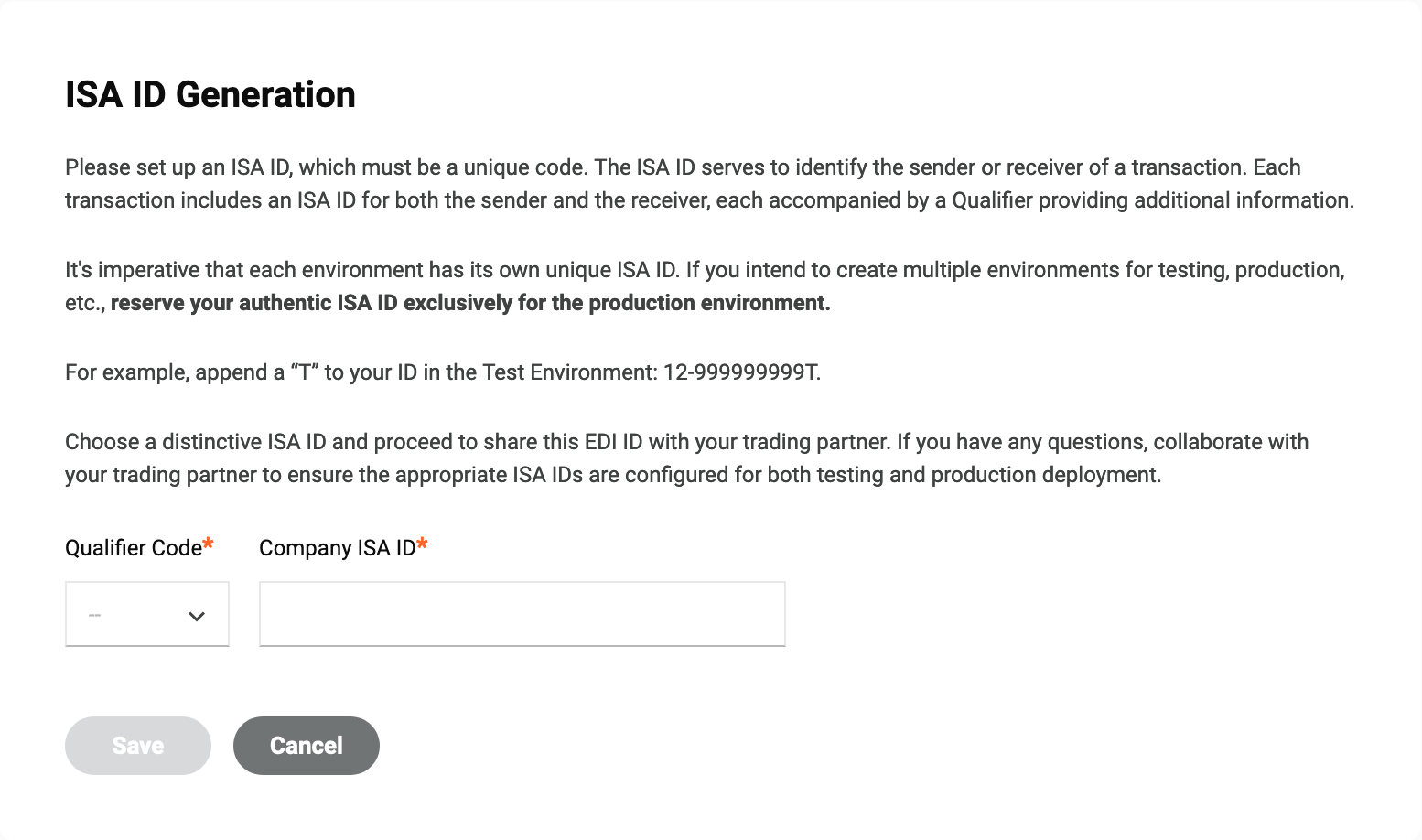Click the Company ISA ID text field
This screenshot has height=840, width=1422.
coord(522,614)
